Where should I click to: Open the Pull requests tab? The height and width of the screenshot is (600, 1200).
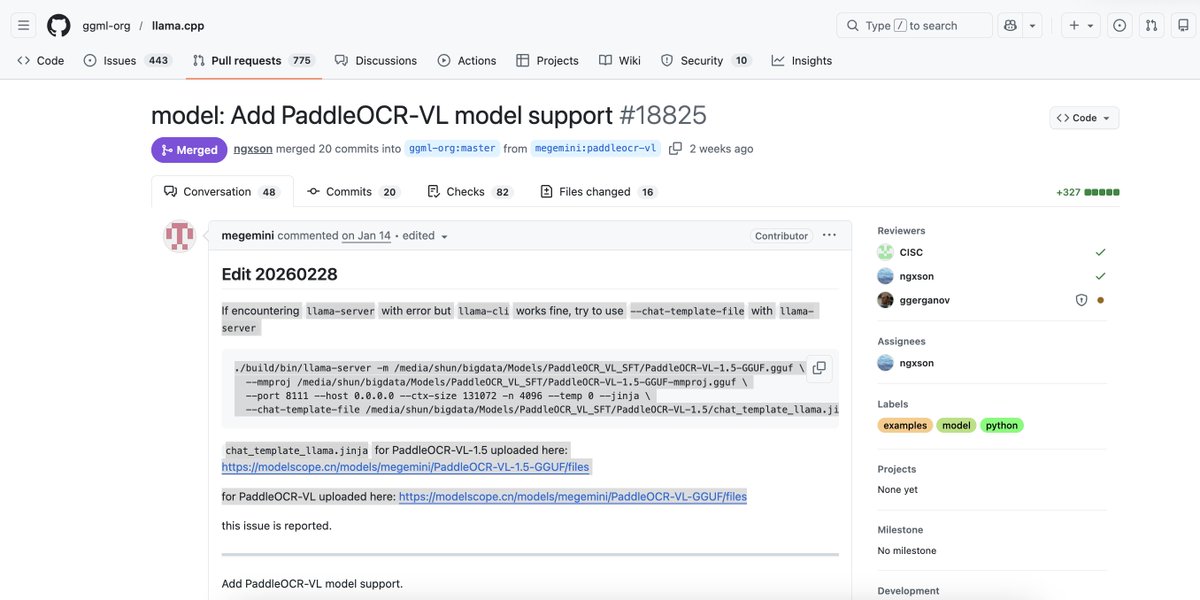(253, 60)
